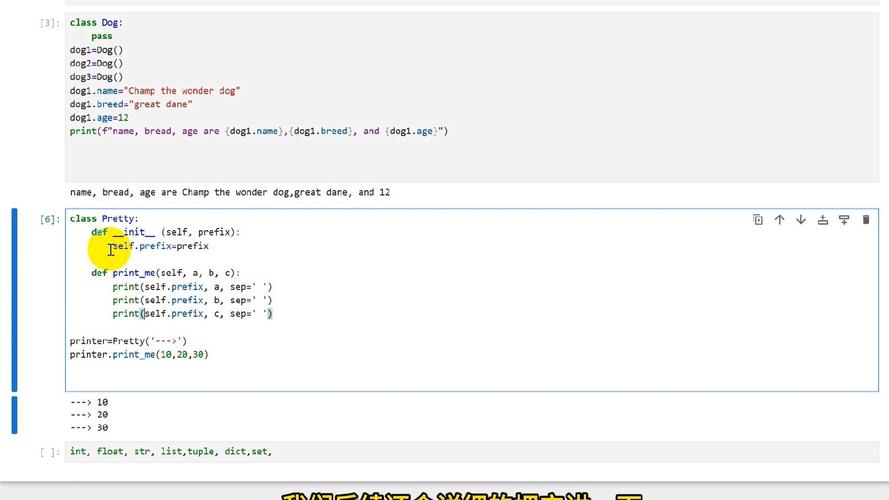This screenshot has height=500, width=889.
Task: Click the 'def __init__' line
Action: click(x=166, y=232)
